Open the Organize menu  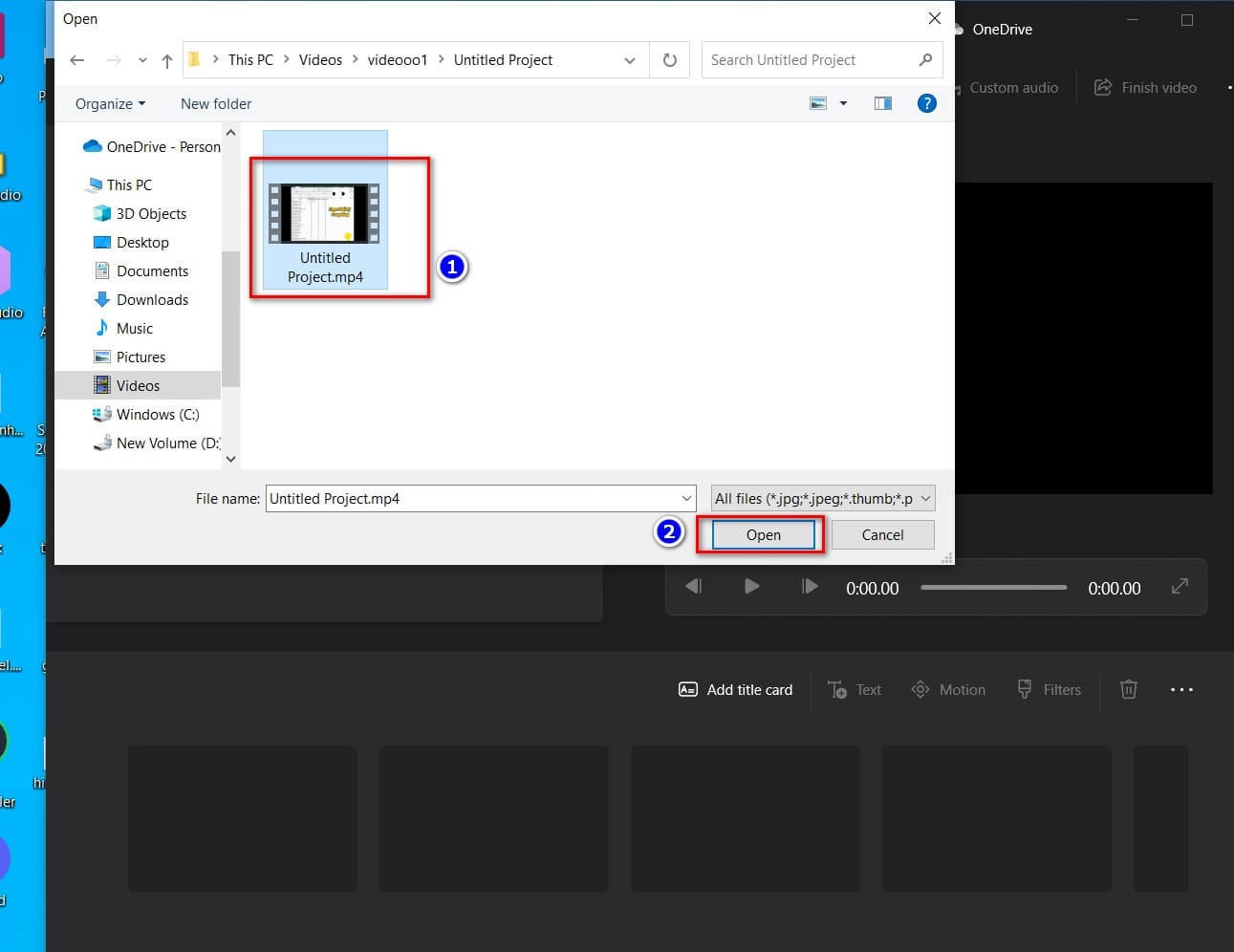click(x=111, y=104)
